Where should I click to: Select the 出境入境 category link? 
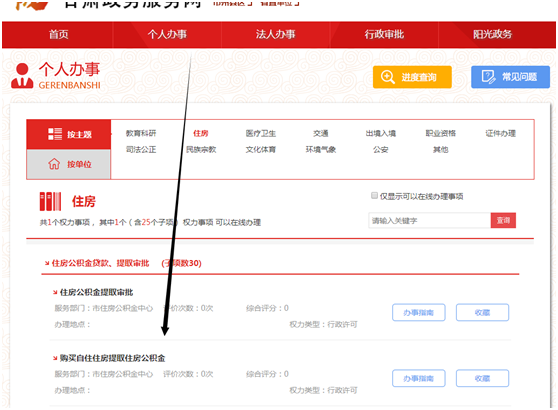[x=380, y=133]
